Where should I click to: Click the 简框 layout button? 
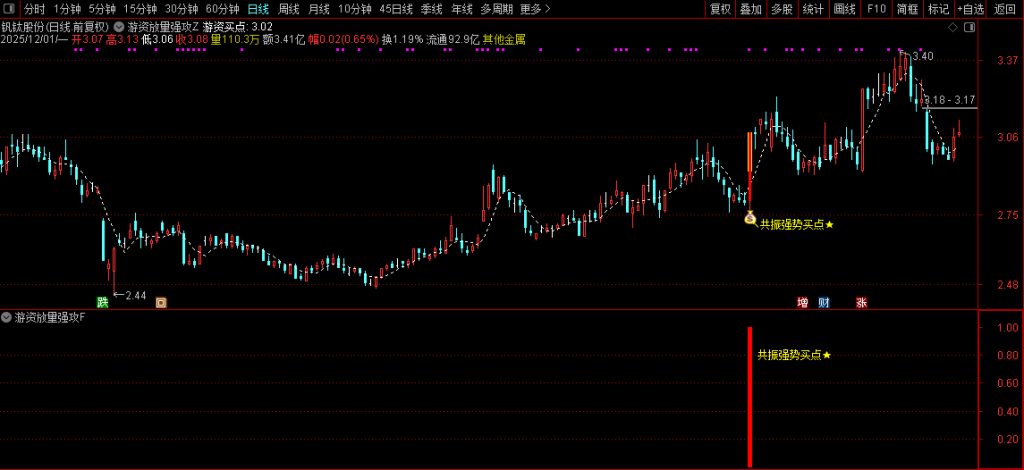[907, 9]
